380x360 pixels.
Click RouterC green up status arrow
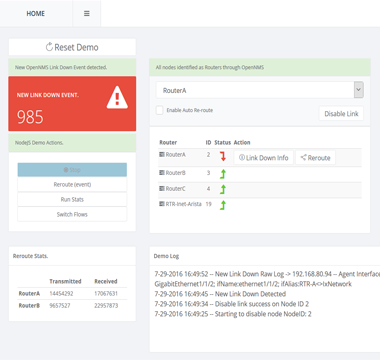[223, 189]
